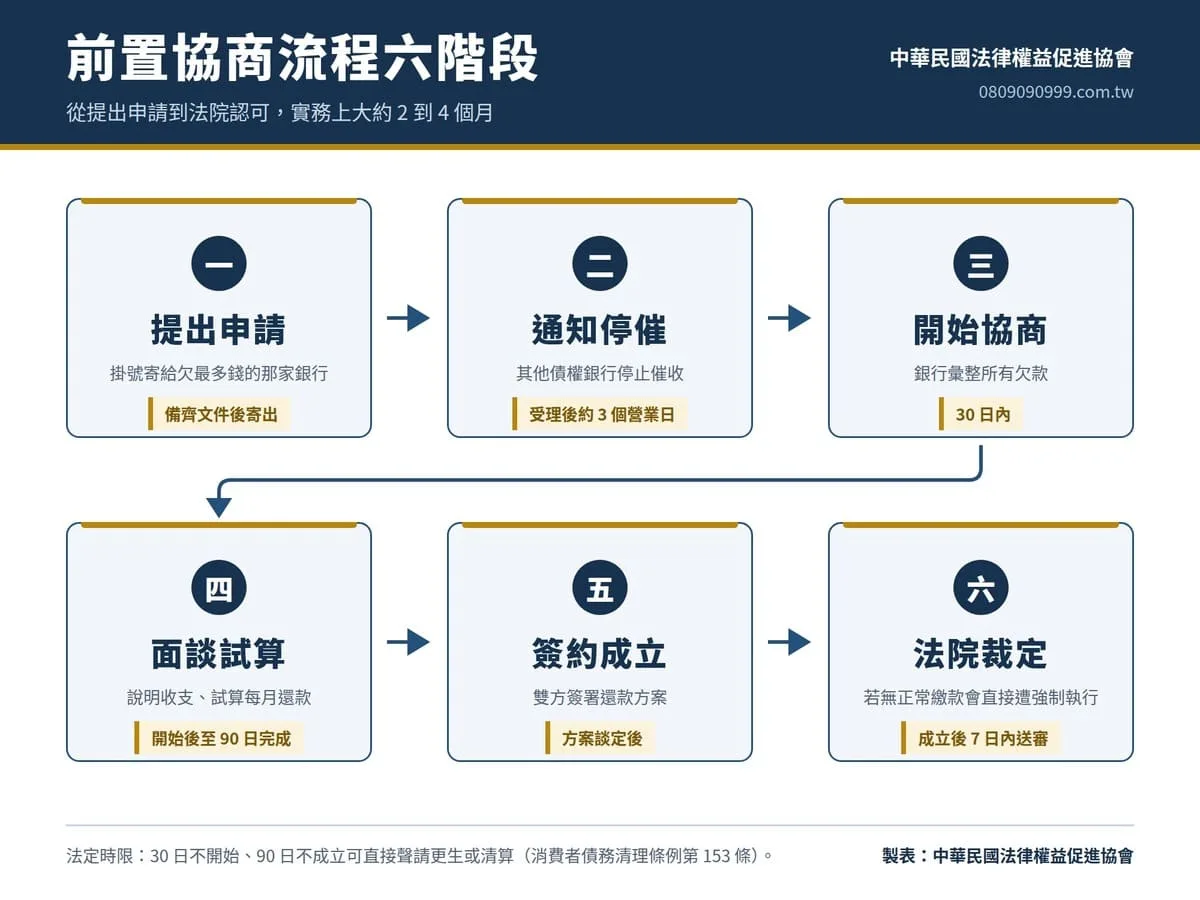Viewport: 1200px width, 900px height.
Task: Click the text 其他債權銀行停止催收
Action: (600, 373)
